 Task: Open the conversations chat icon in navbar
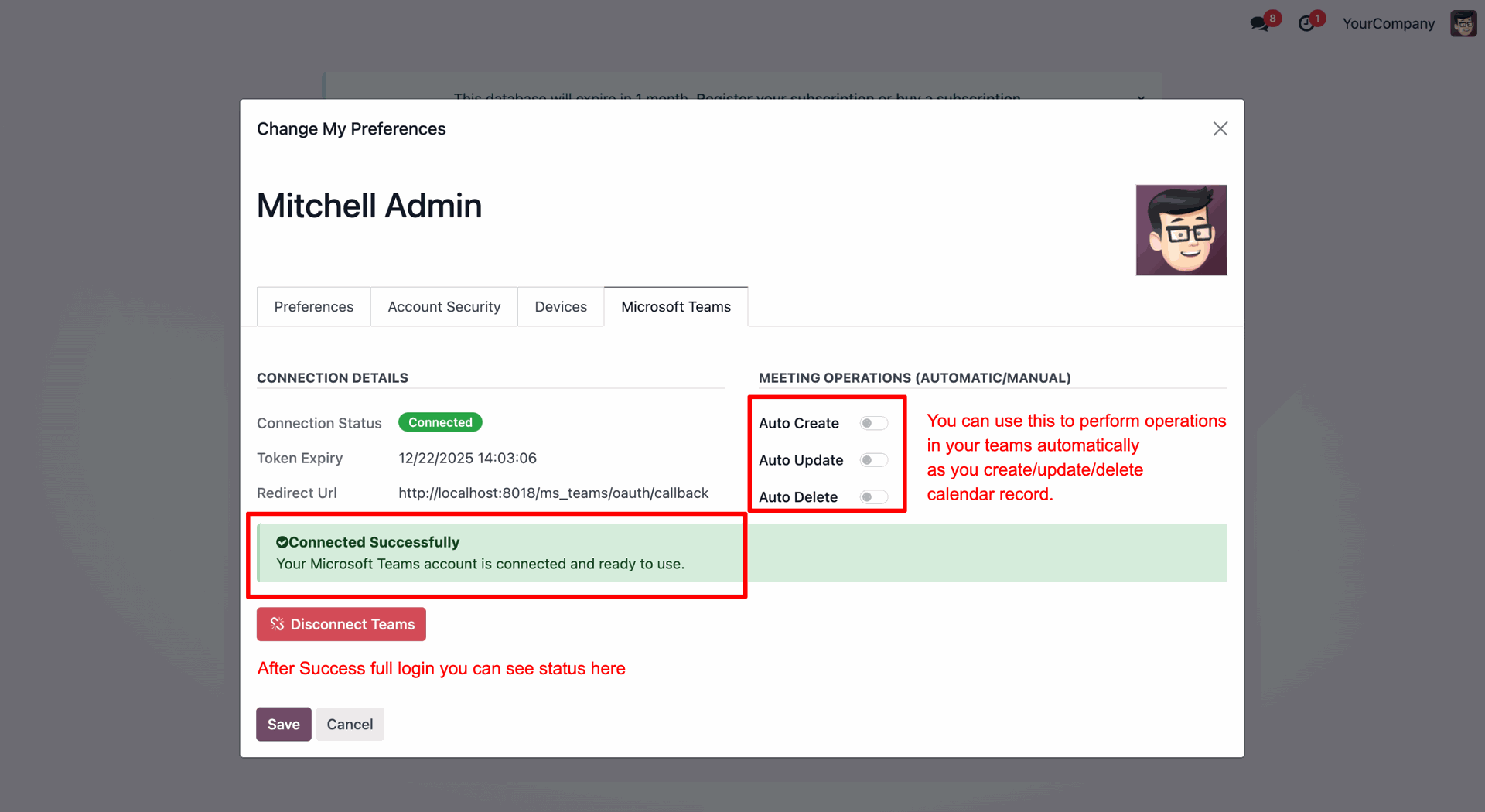pos(1260,23)
